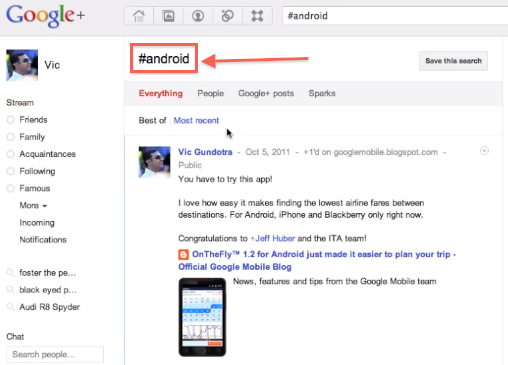Click the Stream heading in sidebar
This screenshot has height=365, width=508.
coord(20,102)
